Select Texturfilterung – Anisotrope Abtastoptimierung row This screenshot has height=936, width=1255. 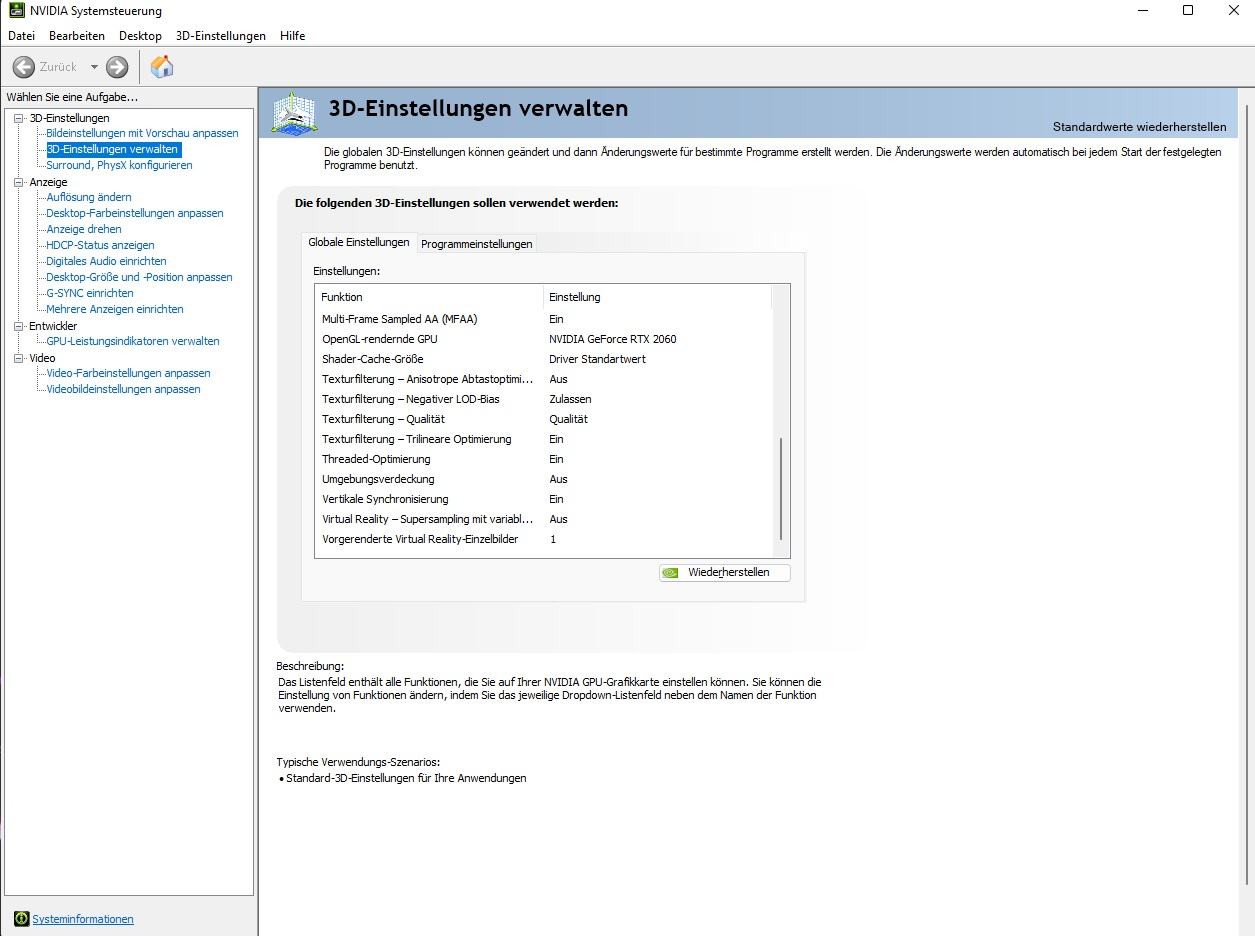pos(544,379)
